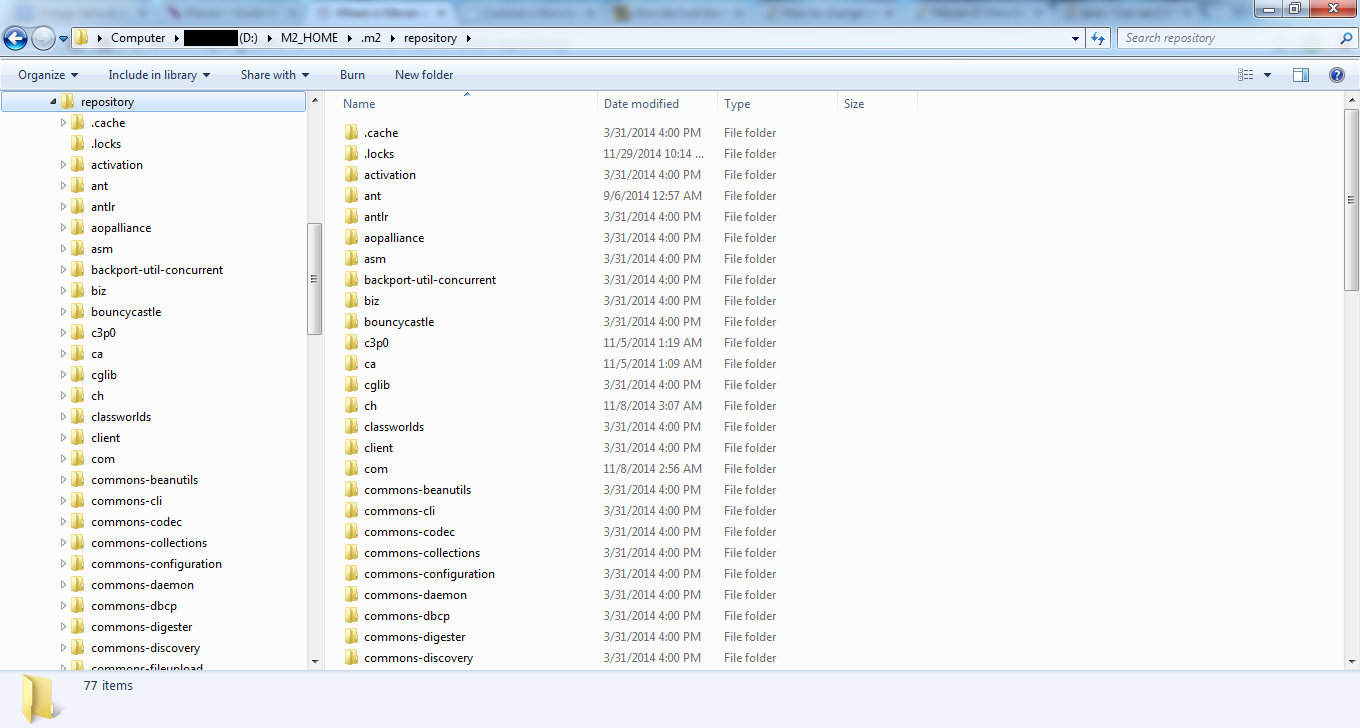Expand the .cache node in tree
The image size is (1360, 728).
64,123
